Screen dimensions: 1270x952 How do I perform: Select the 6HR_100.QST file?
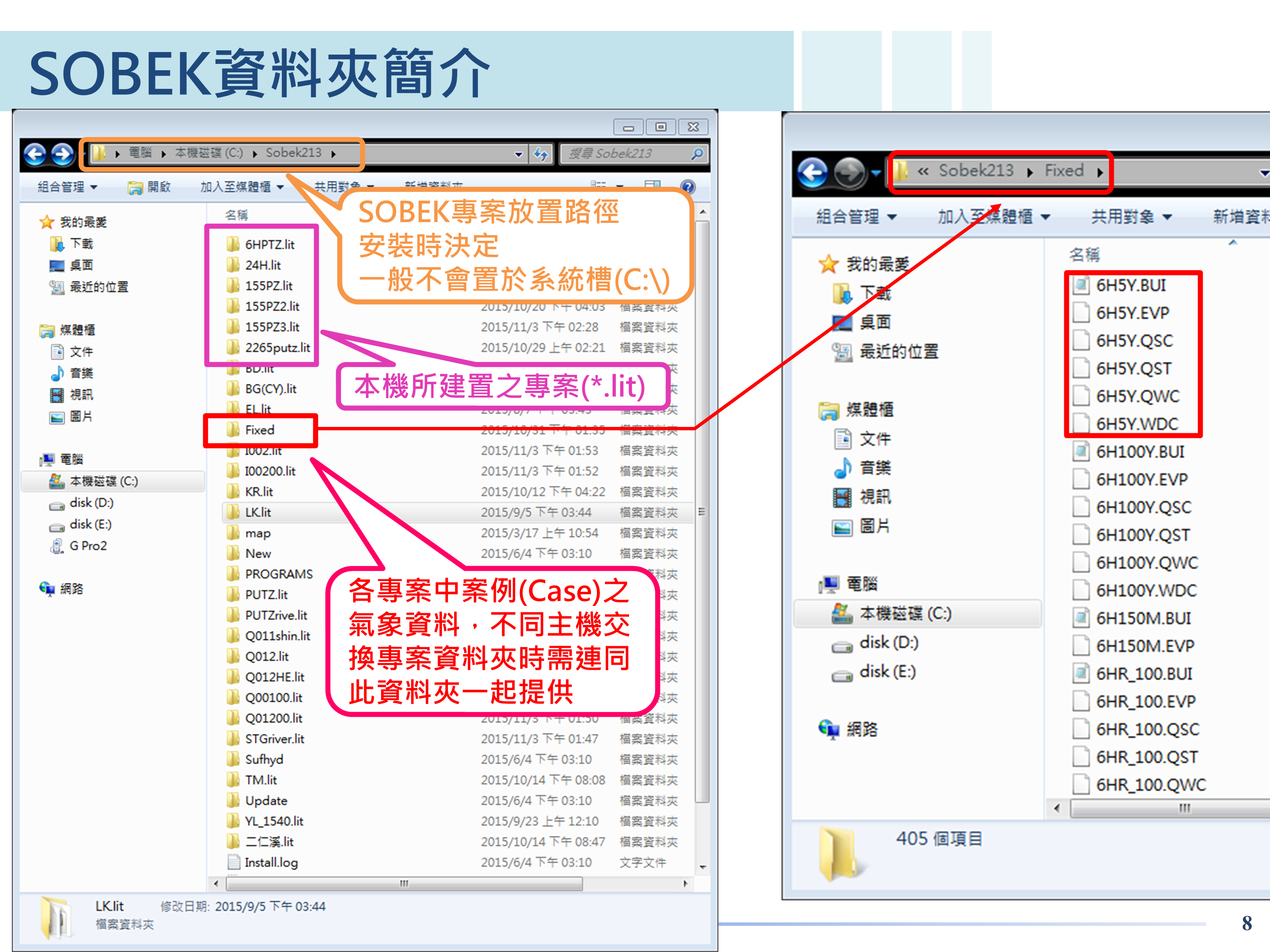coord(1136,757)
